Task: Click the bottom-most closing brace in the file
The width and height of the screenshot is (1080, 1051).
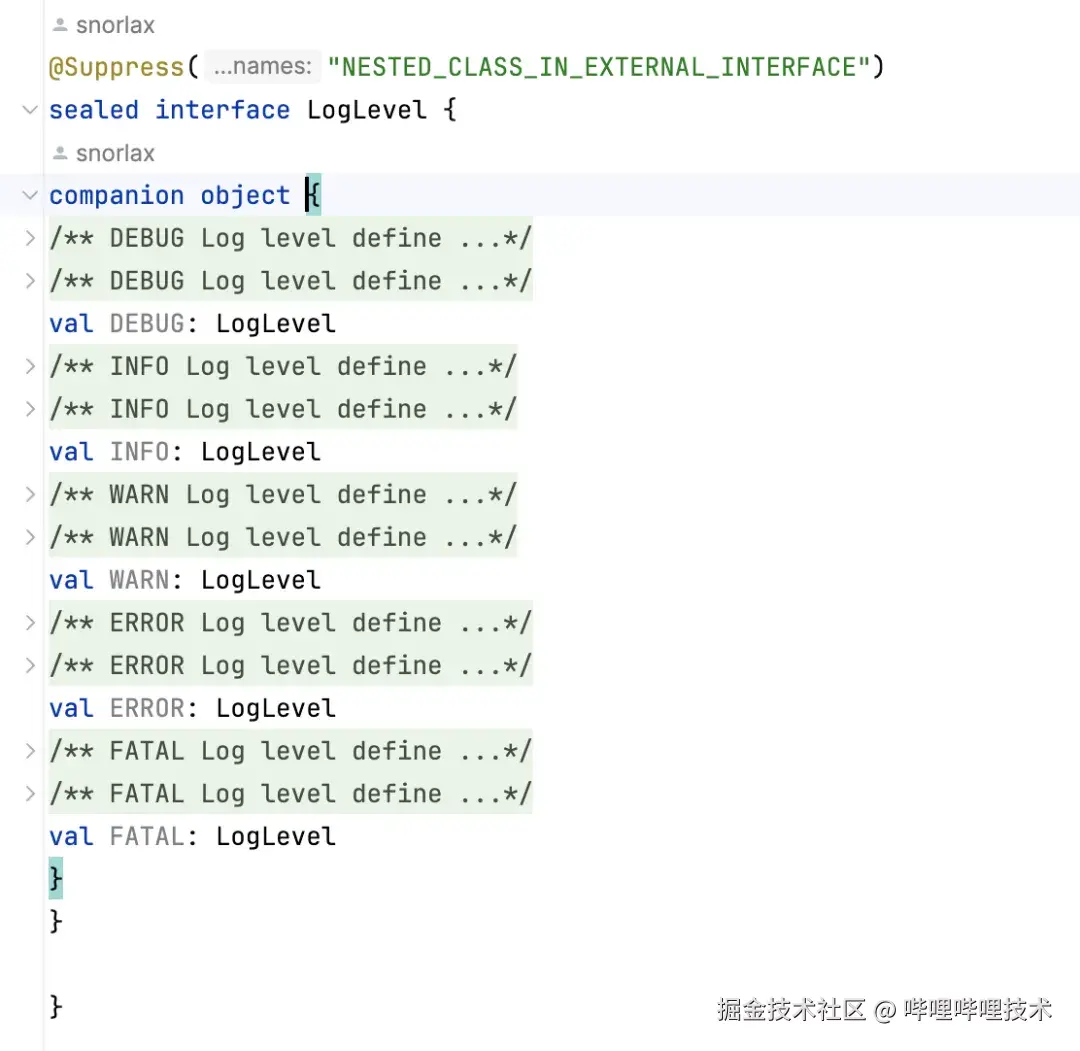Action: (56, 1007)
